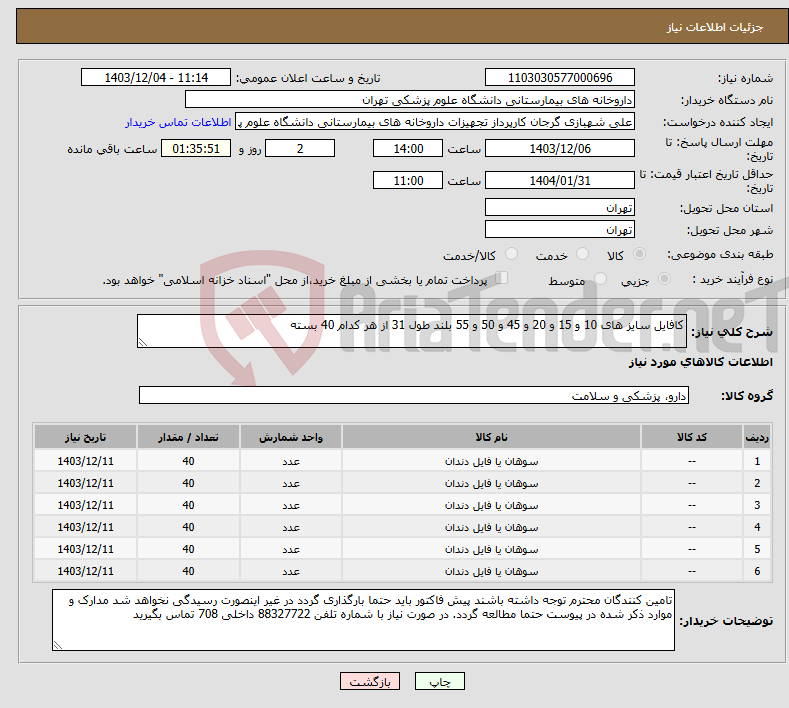Click the validity hour field 11:00

(408, 180)
